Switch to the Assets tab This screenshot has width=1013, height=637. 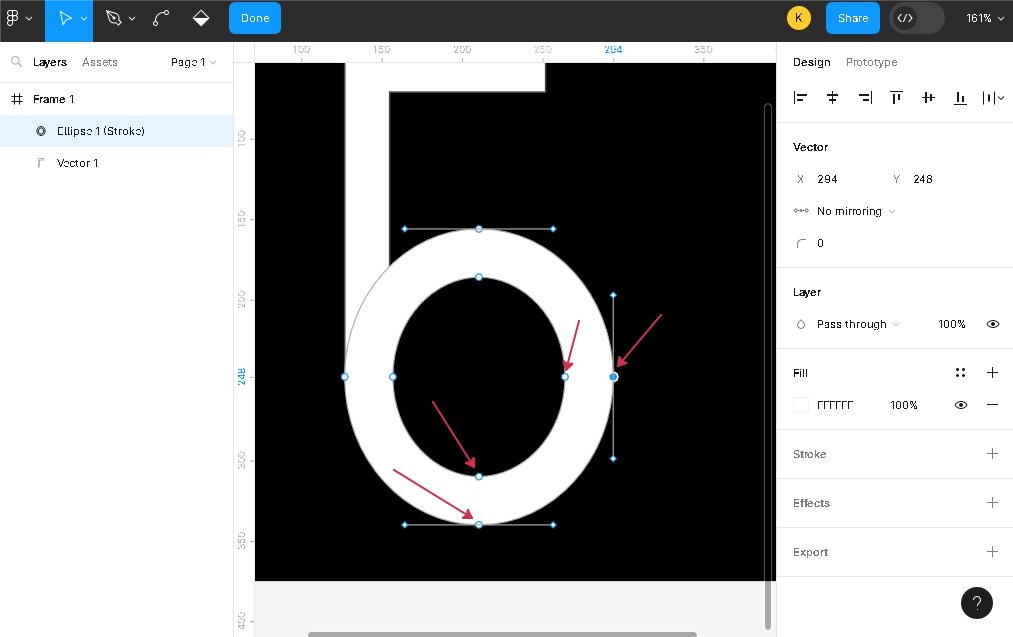click(99, 62)
